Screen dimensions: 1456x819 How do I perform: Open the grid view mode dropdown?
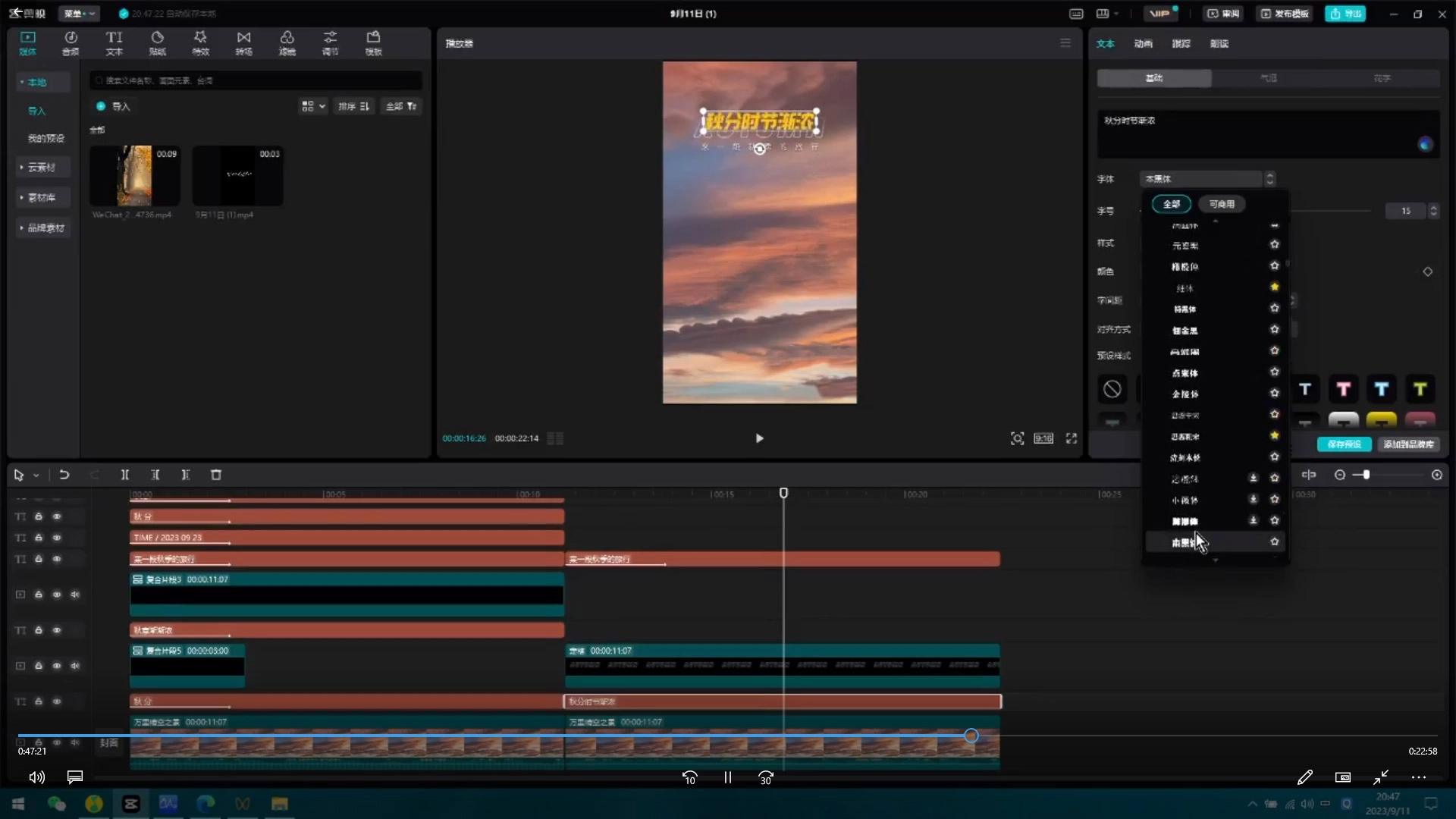[x=313, y=106]
